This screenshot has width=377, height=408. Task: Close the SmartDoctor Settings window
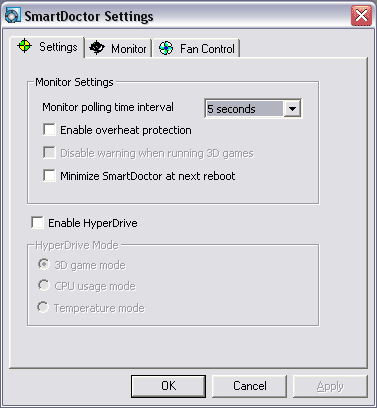(x=361, y=16)
